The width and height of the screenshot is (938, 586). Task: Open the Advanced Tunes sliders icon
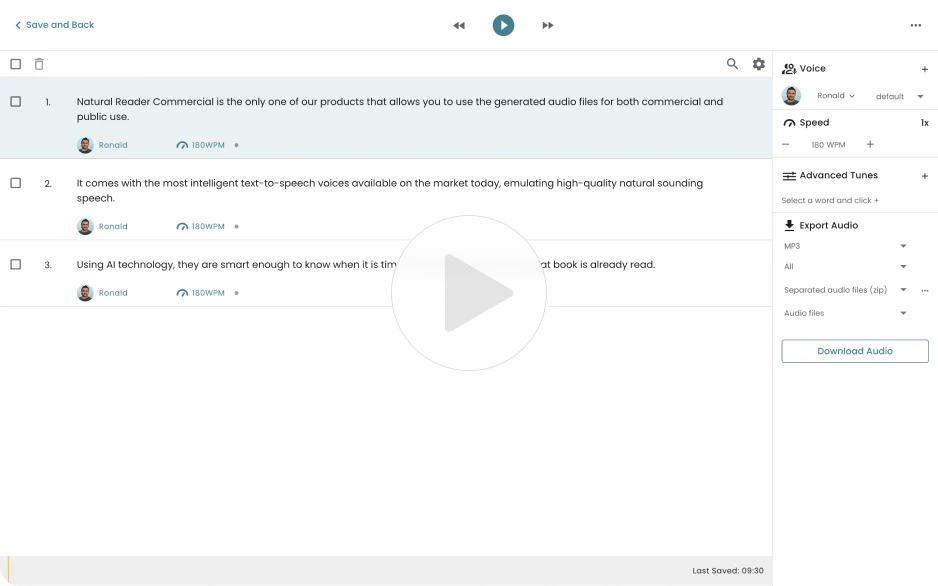tap(789, 175)
